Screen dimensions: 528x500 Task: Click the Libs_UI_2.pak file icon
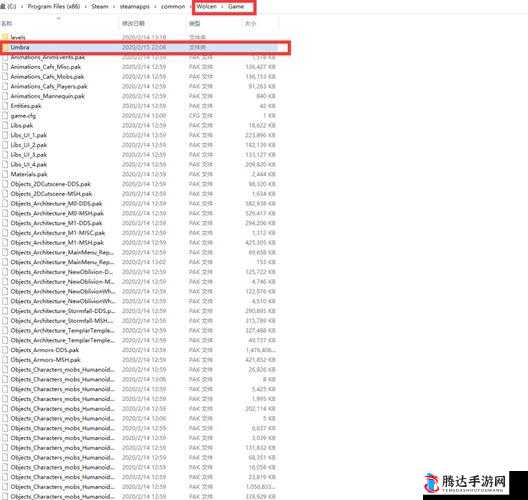point(5,145)
